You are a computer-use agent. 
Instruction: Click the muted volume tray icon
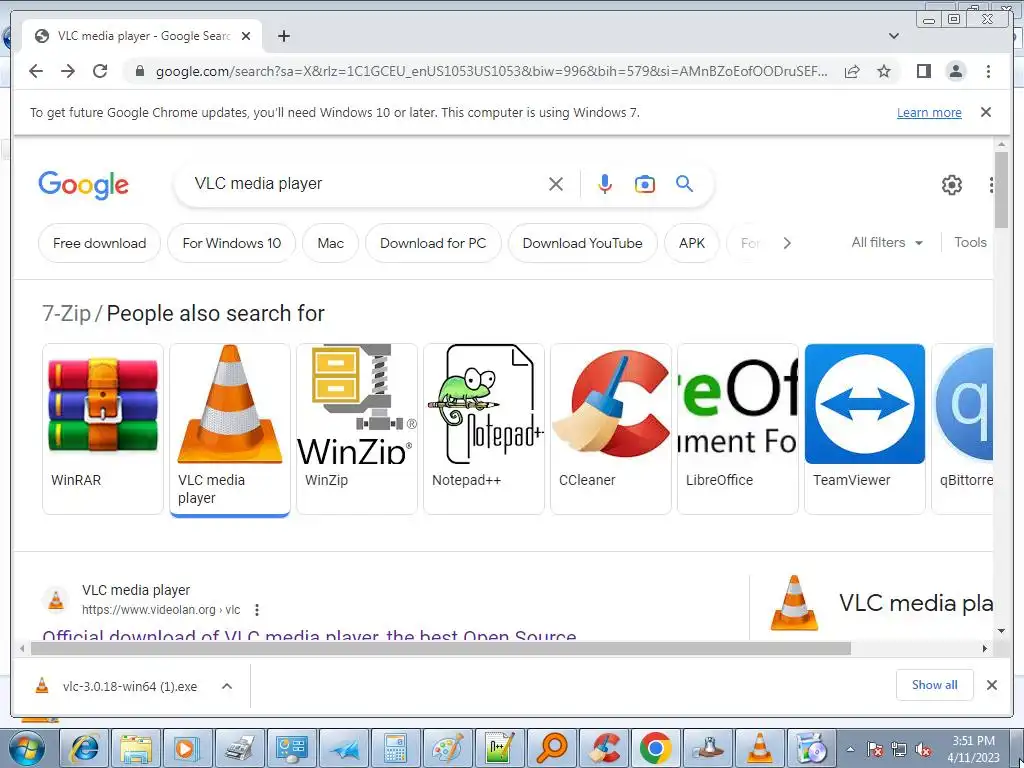[x=923, y=750]
